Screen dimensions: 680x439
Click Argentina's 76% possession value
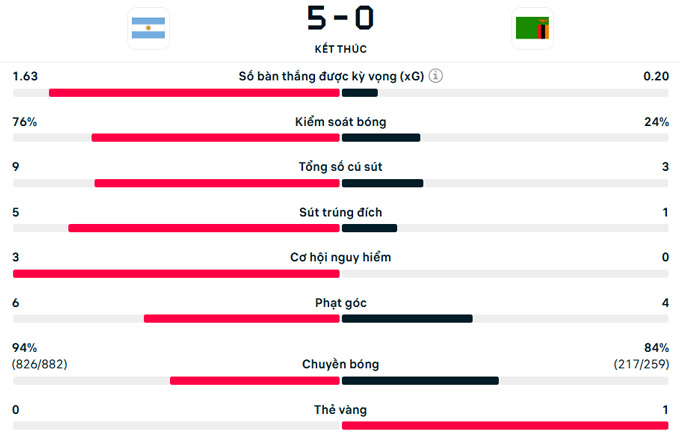click(25, 122)
